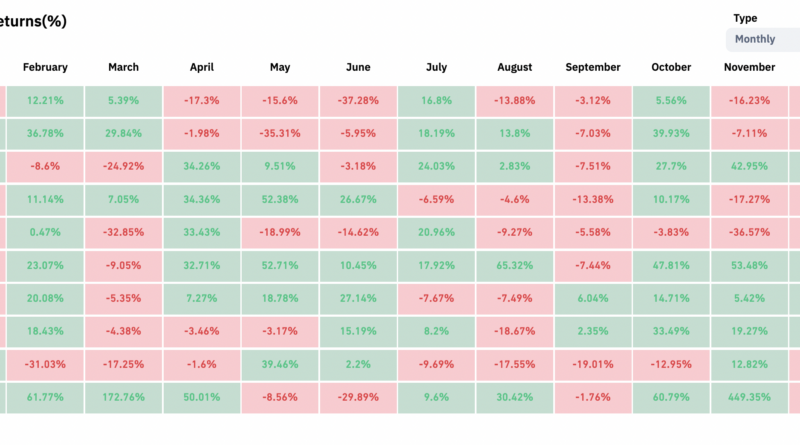800x445 pixels.
Task: Click the October column header
Action: point(671,68)
